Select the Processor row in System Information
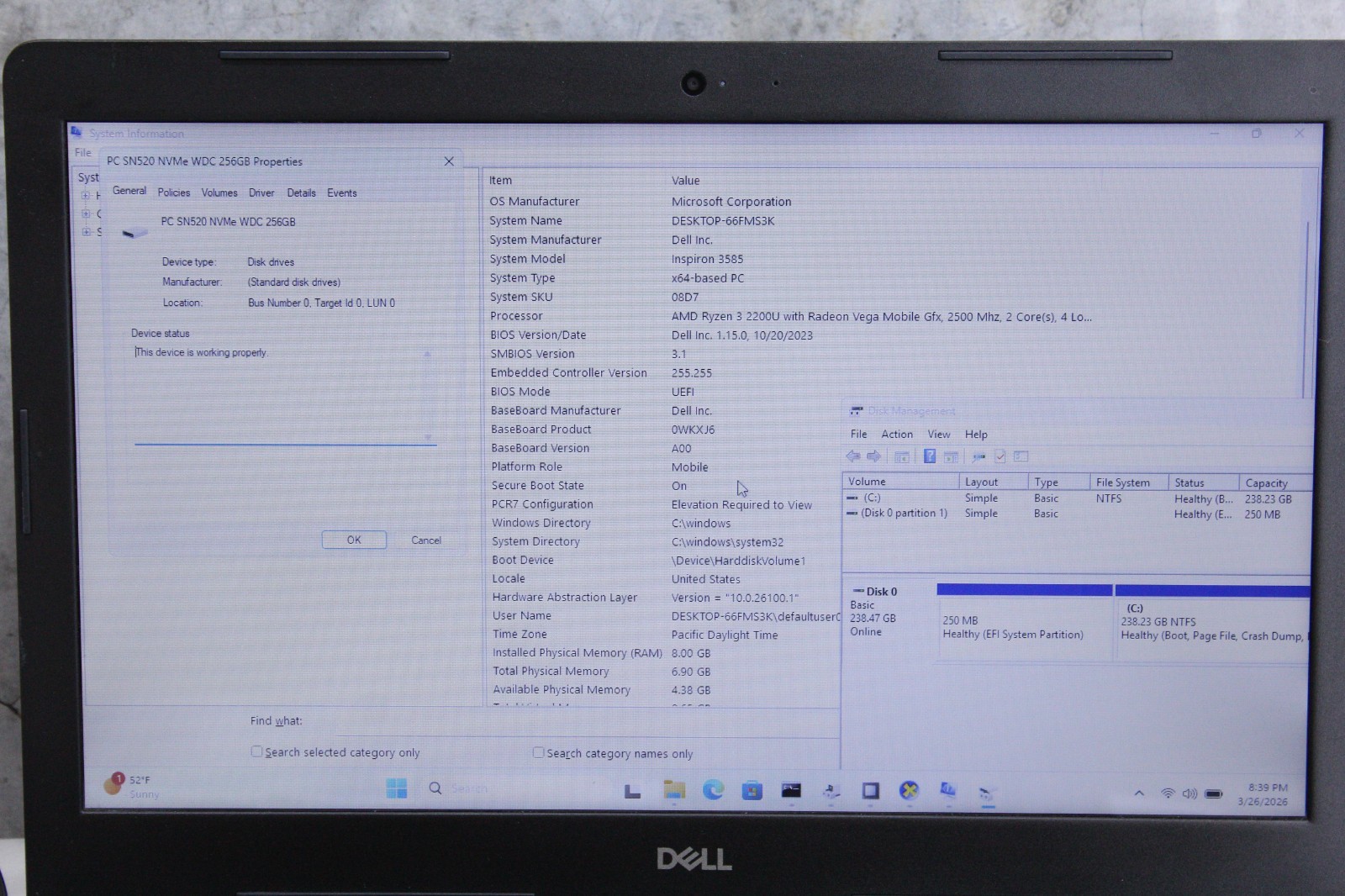The width and height of the screenshot is (1345, 896). coord(790,316)
